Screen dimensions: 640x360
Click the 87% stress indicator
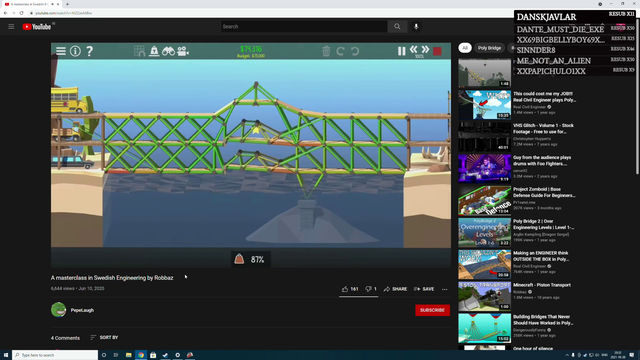click(x=251, y=259)
